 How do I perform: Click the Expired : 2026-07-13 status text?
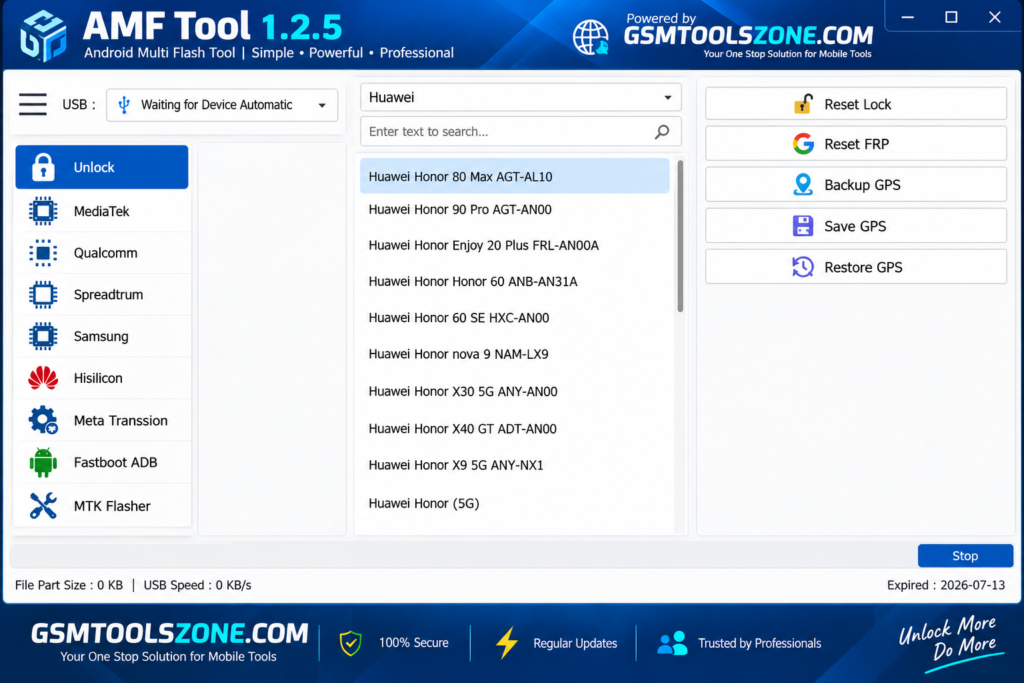coord(946,585)
